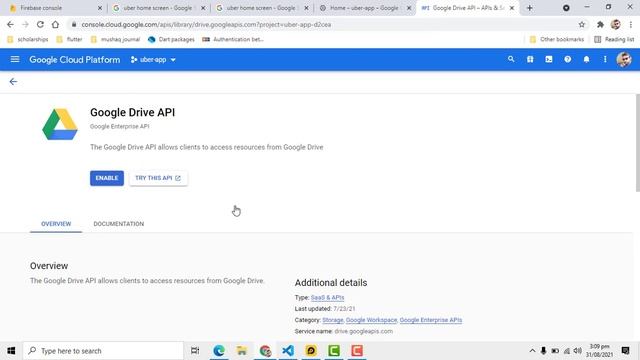This screenshot has width=640, height=360.
Task: Open the Google Cloud navigation hamburger menu
Action: (x=15, y=60)
